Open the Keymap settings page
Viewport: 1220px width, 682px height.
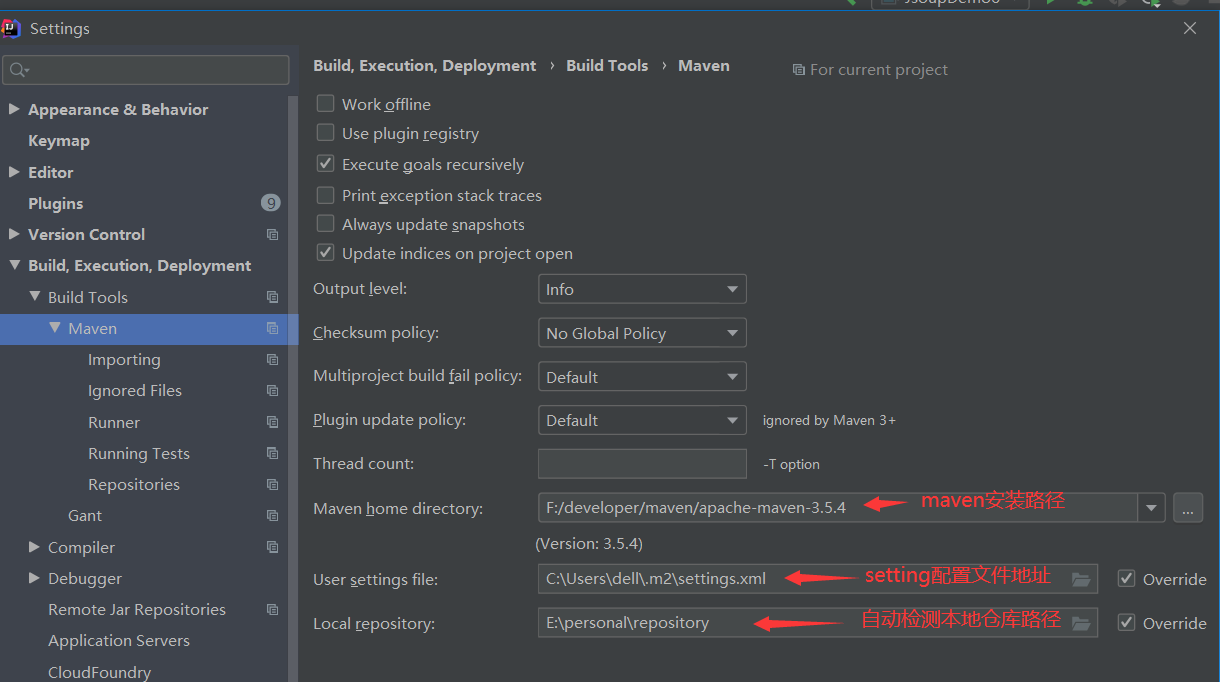pos(59,141)
